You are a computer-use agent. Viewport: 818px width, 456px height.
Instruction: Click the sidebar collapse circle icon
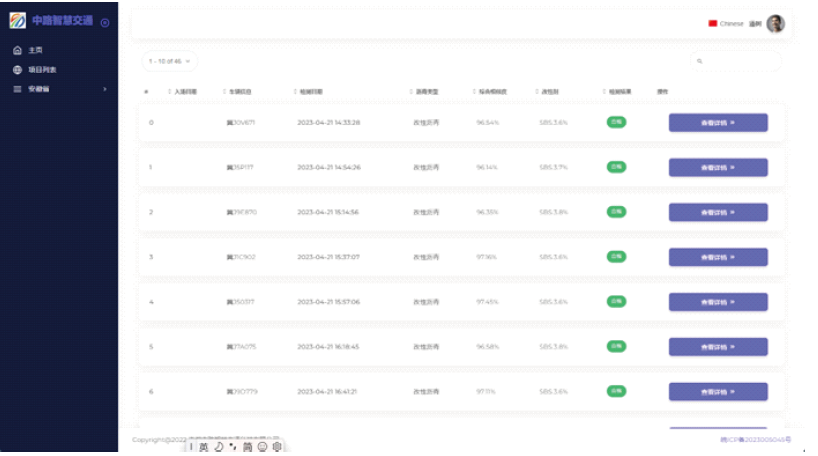point(105,23)
